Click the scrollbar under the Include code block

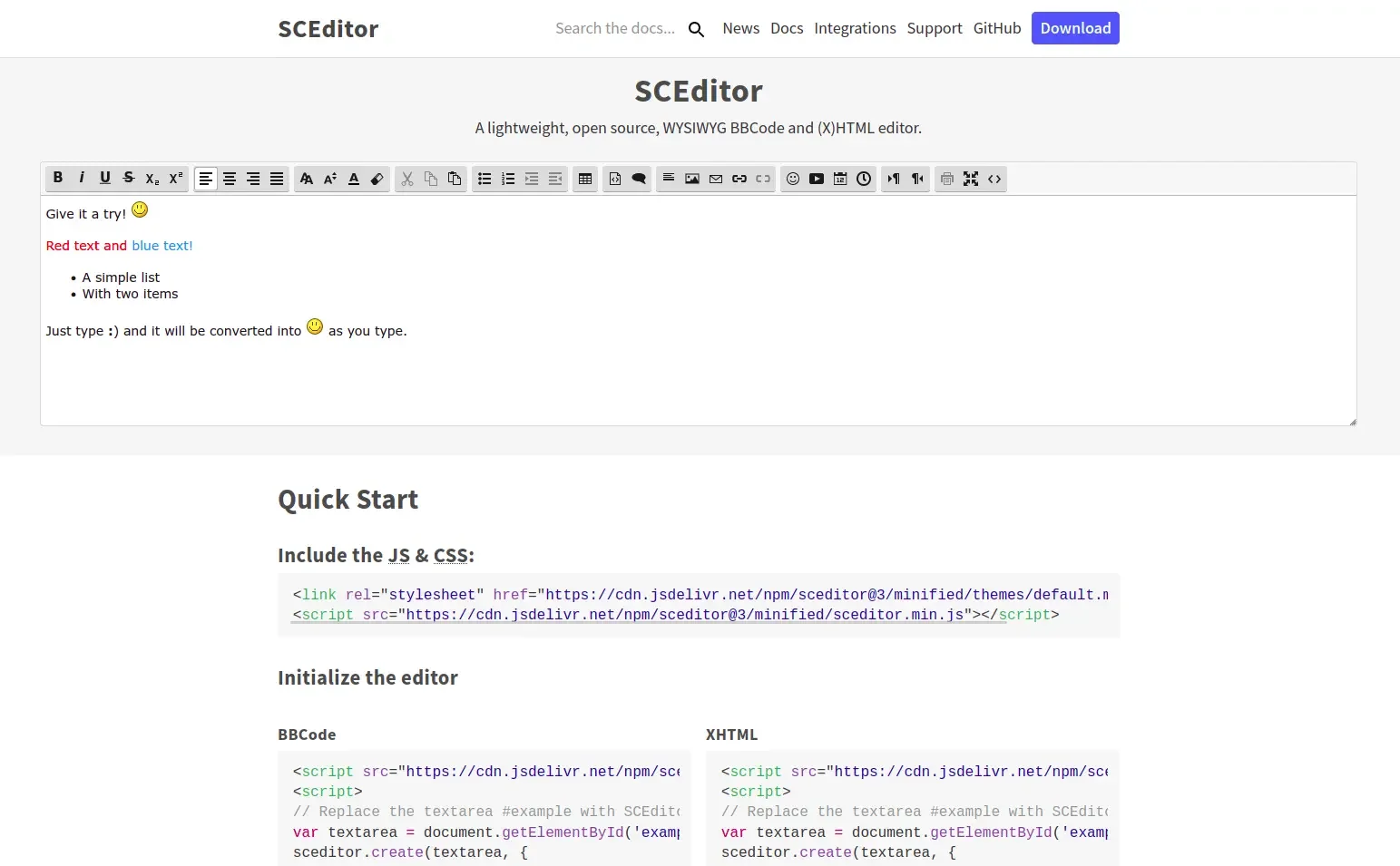click(650, 622)
